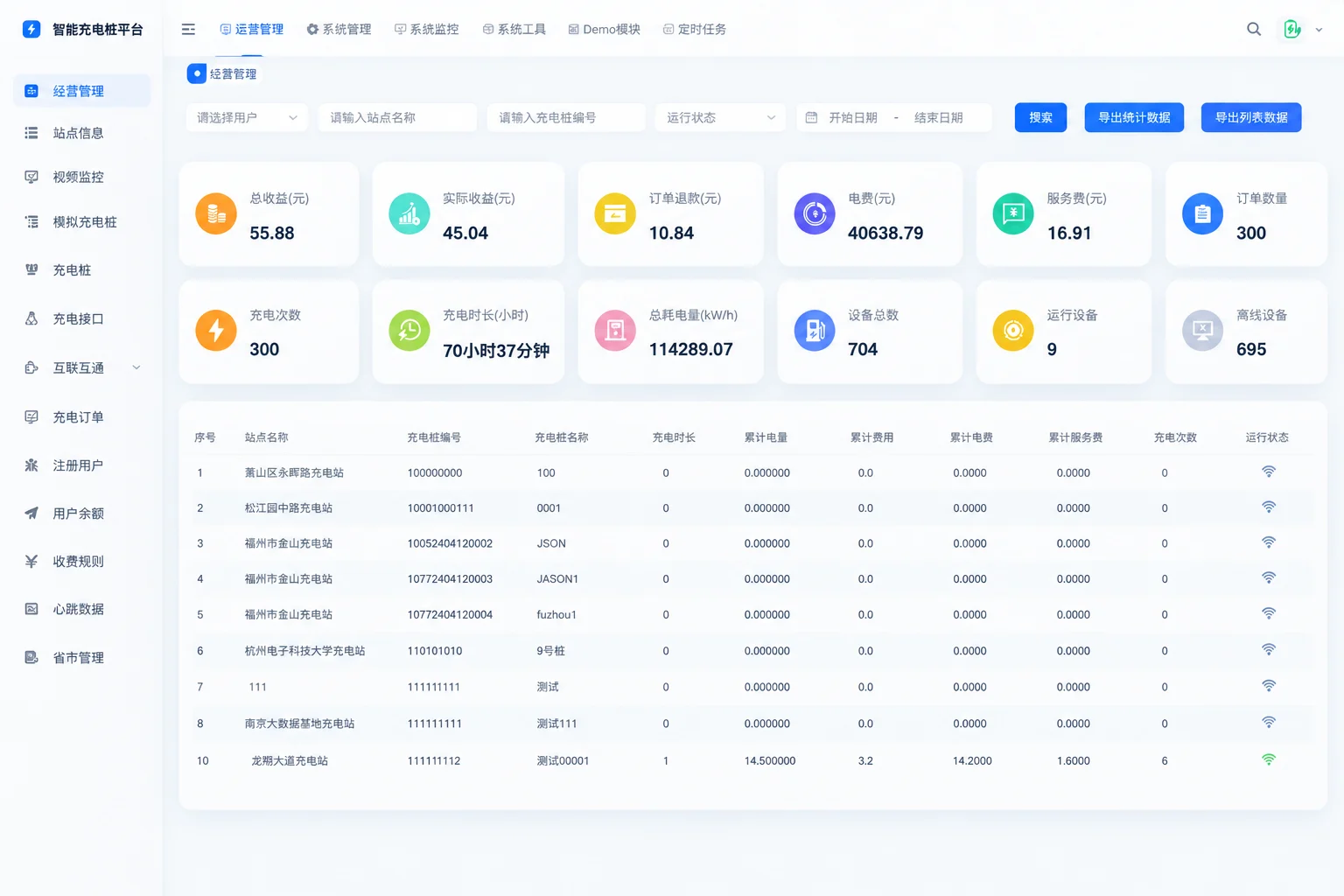
Task: Focus the 请输入充电桩编号 input field
Action: click(x=566, y=117)
